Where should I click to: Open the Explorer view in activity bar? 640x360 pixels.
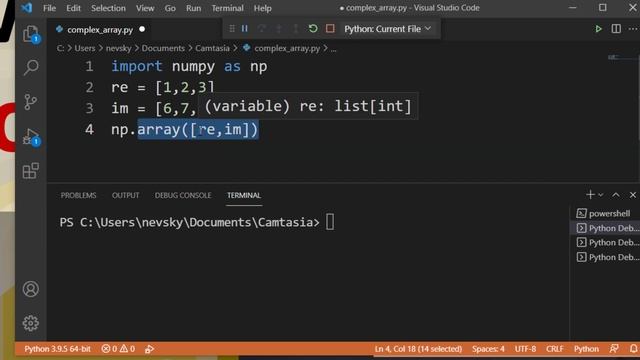31,34
